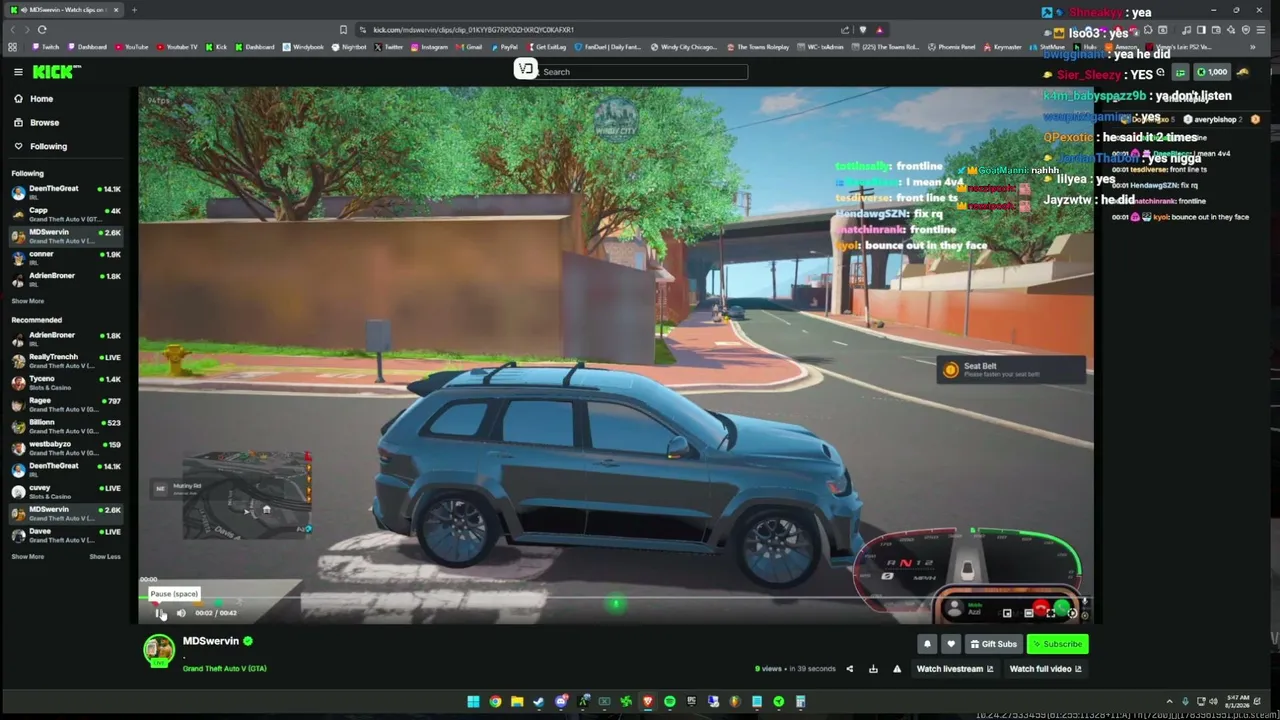Image resolution: width=1280 pixels, height=720 pixels.
Task: Open Davee channel in Recommended list
Action: 67,535
